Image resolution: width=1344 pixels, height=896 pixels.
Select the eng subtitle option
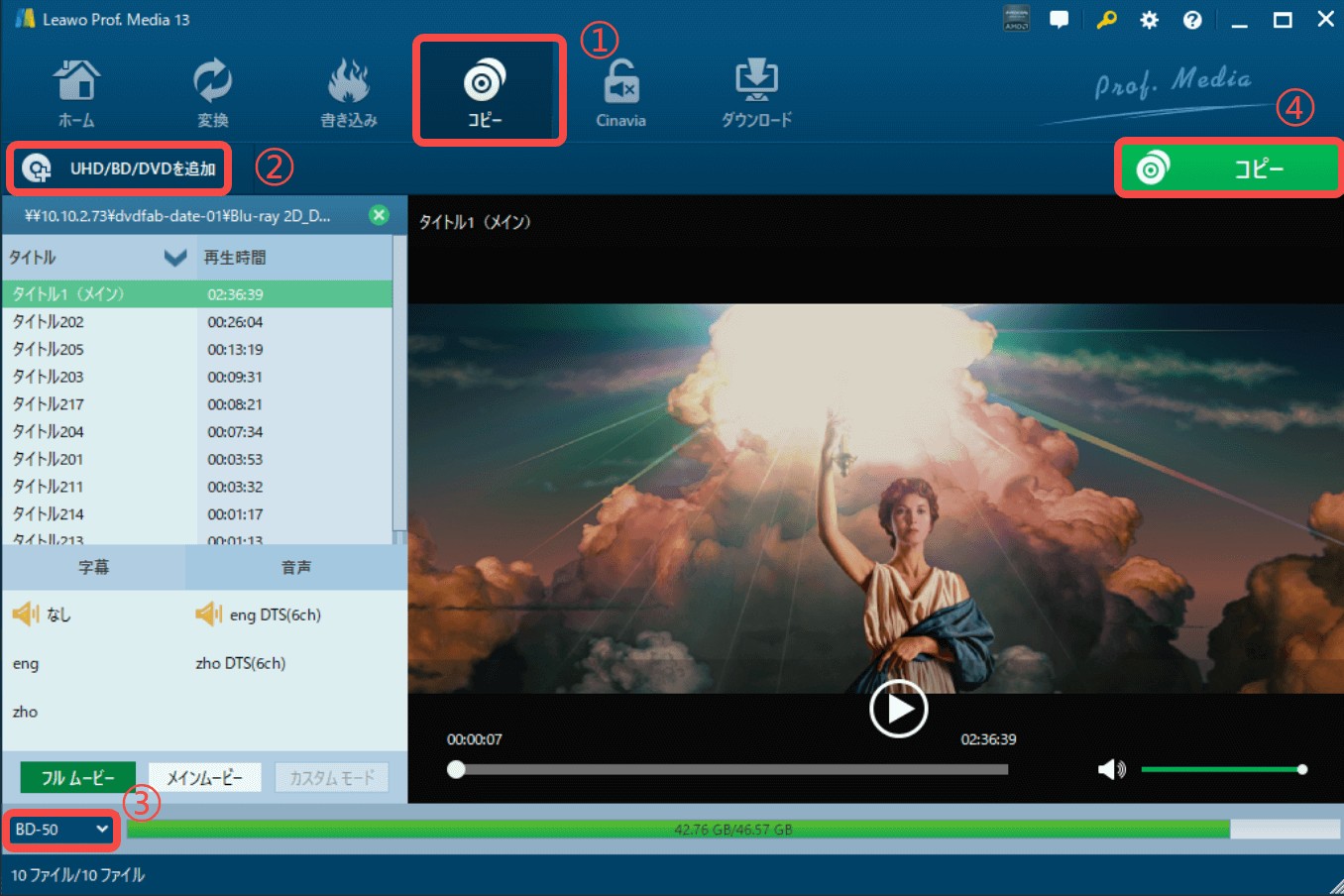coord(26,664)
